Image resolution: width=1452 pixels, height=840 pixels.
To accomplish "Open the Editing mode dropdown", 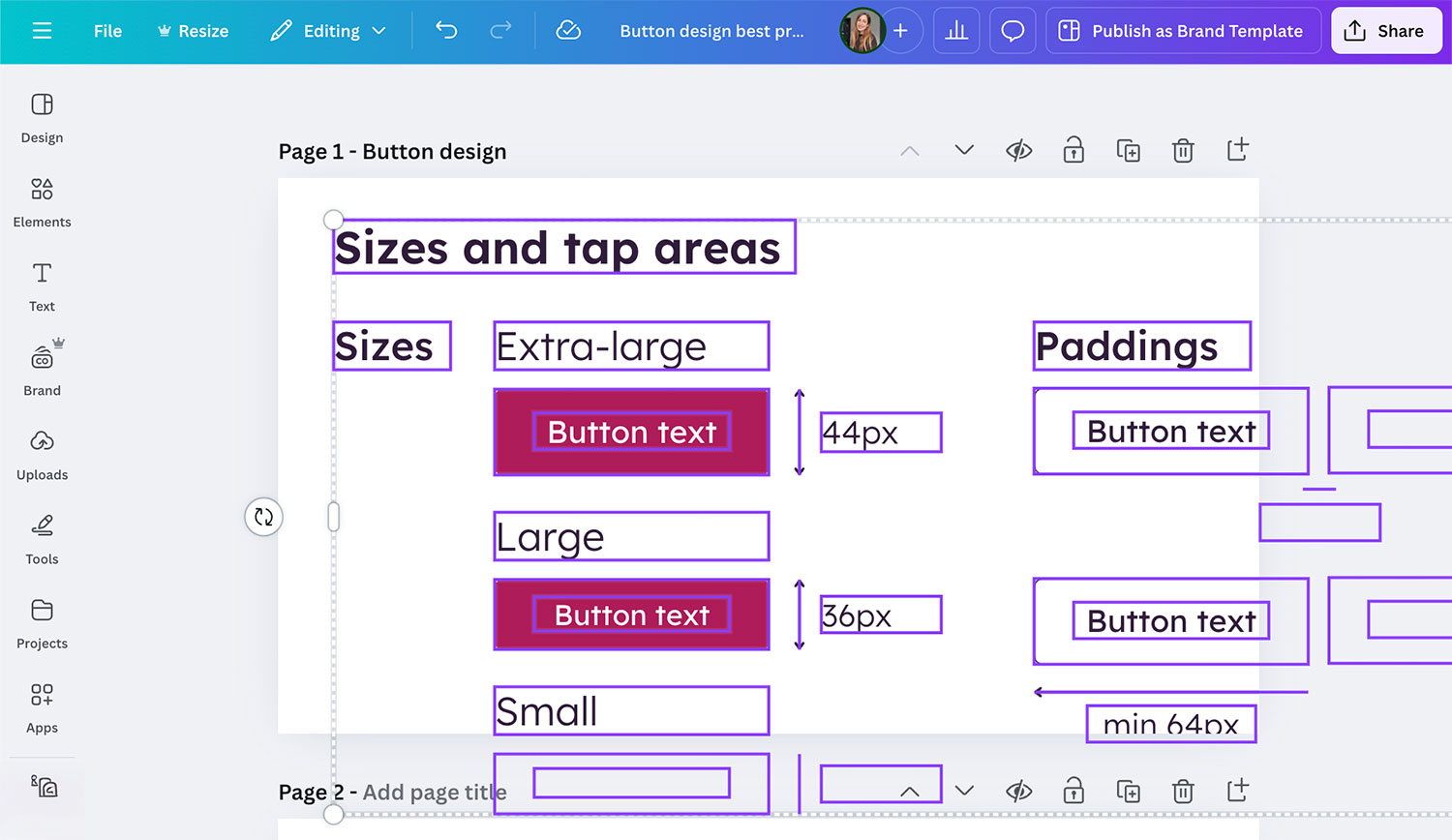I will click(327, 30).
